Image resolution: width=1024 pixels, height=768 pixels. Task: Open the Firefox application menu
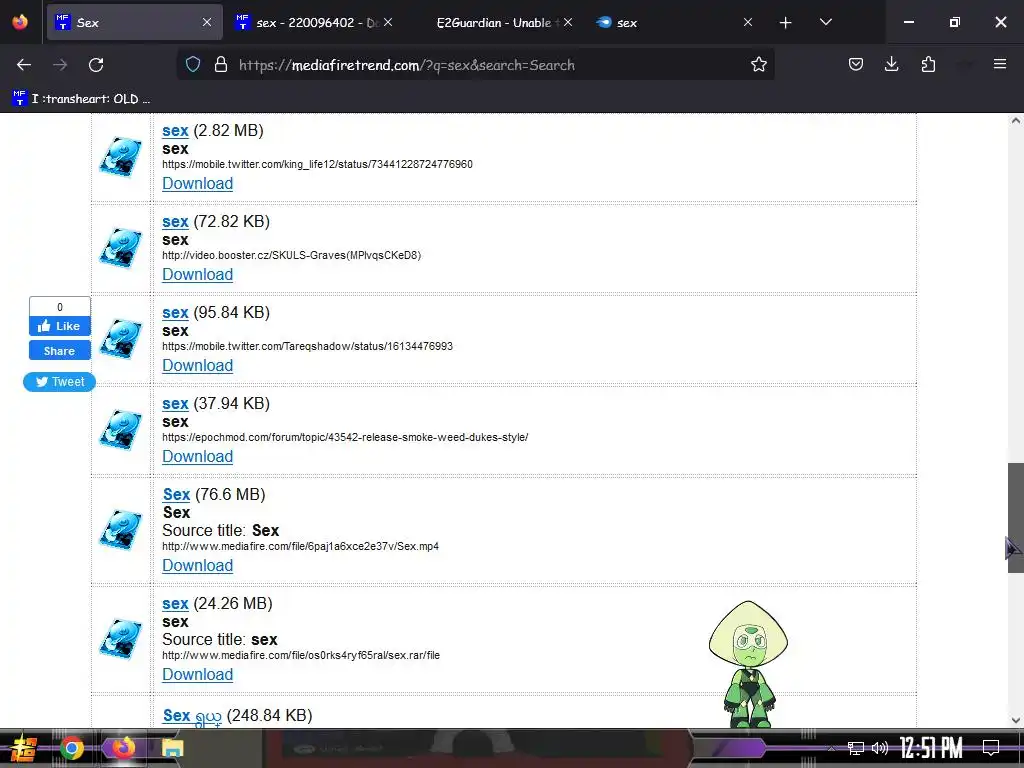(x=999, y=64)
